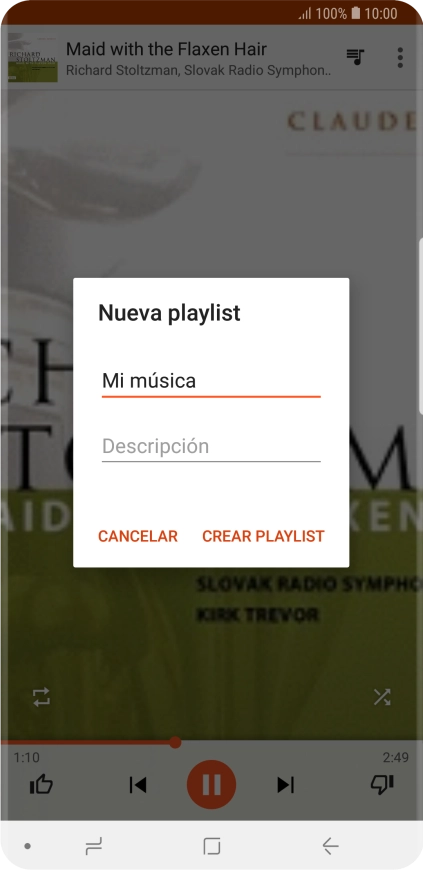This screenshot has width=423, height=870.
Task: Skip to the next track
Action: coord(285,785)
